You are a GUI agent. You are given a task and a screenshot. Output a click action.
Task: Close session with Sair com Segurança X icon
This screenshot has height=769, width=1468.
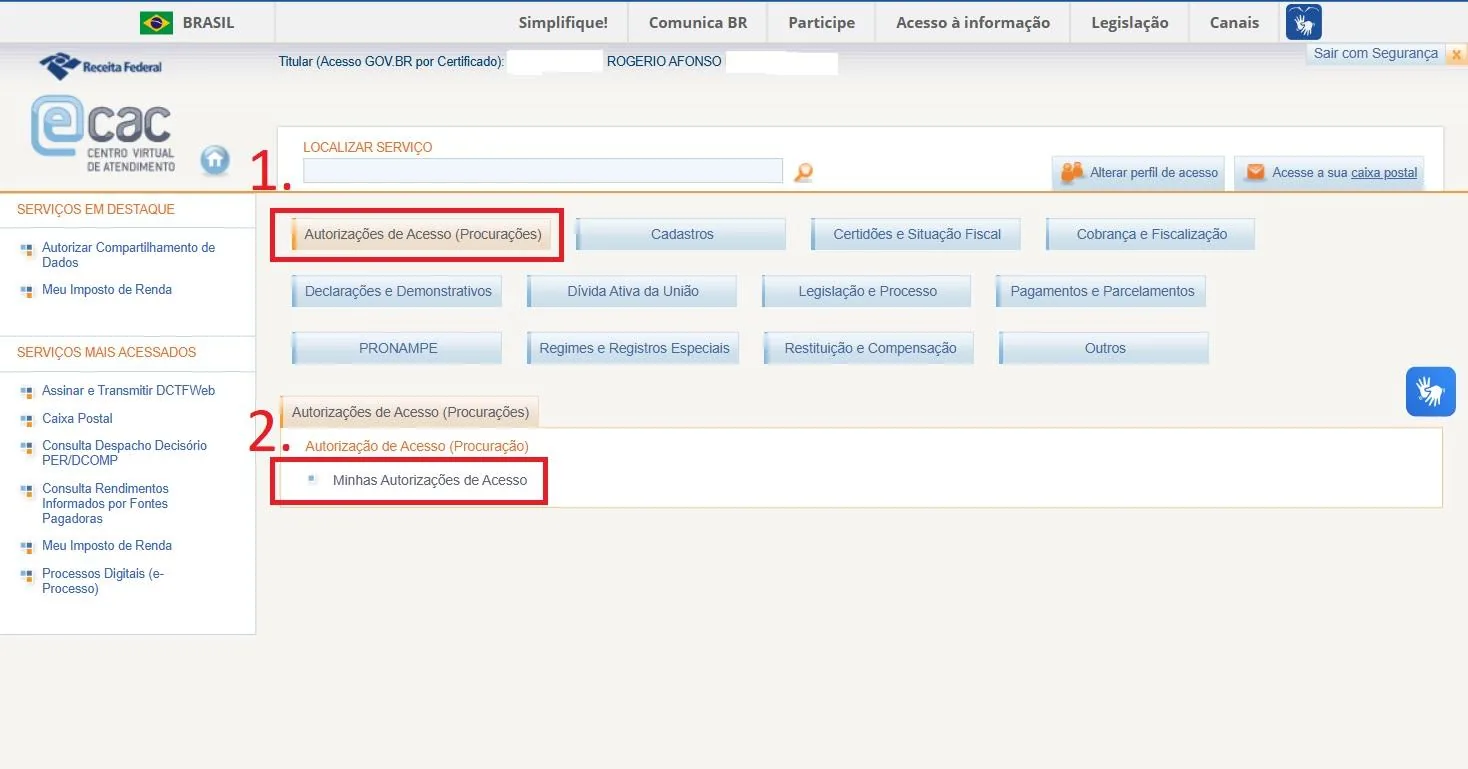tap(1456, 55)
